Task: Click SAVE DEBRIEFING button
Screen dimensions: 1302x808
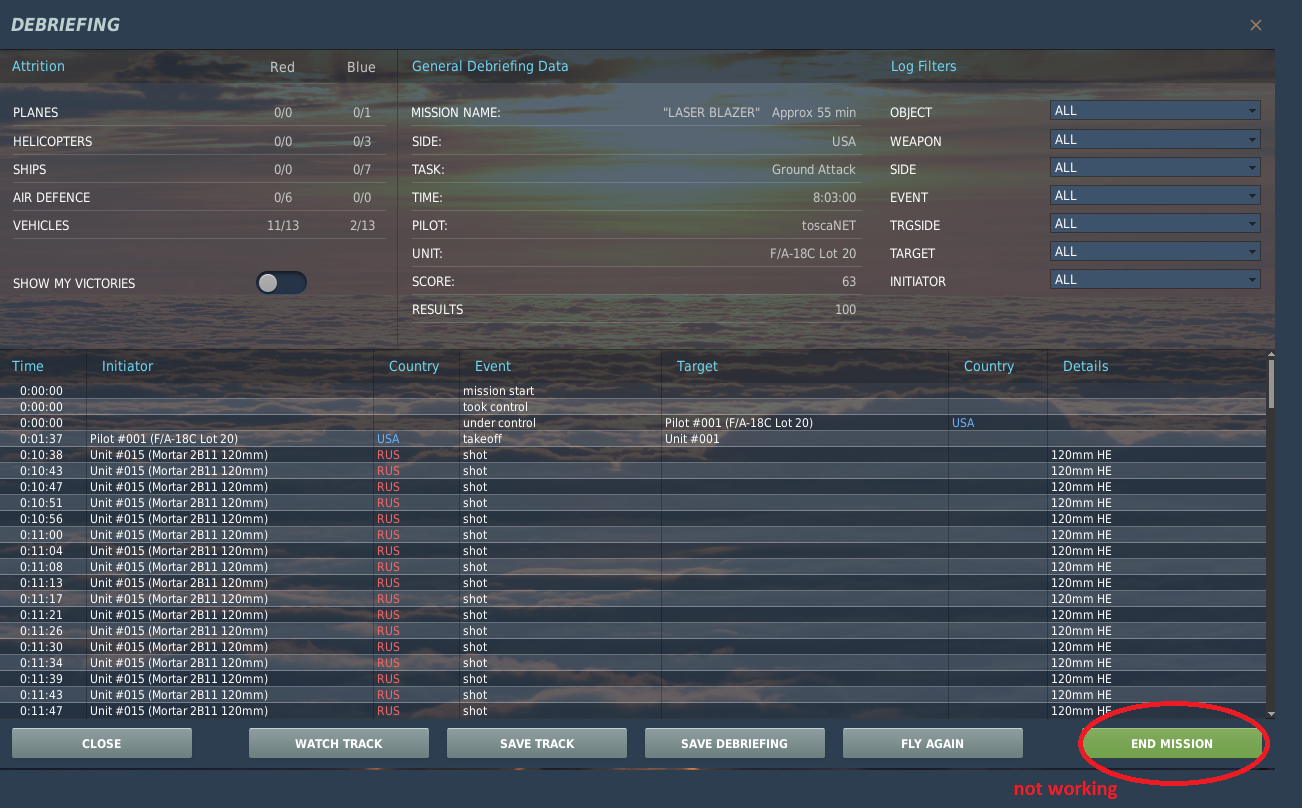Action: 734,743
